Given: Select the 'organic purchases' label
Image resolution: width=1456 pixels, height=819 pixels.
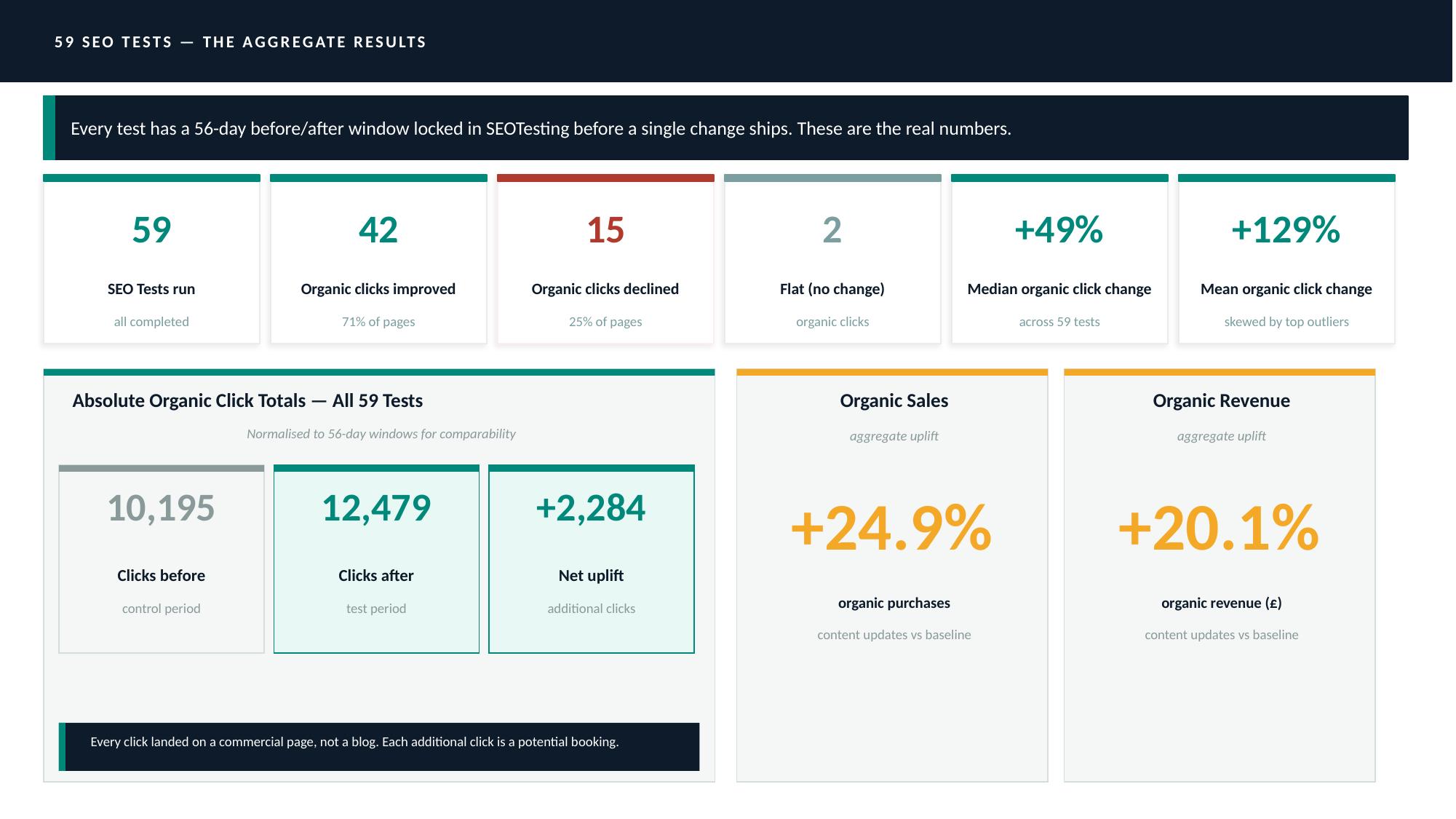Looking at the screenshot, I should pos(894,604).
